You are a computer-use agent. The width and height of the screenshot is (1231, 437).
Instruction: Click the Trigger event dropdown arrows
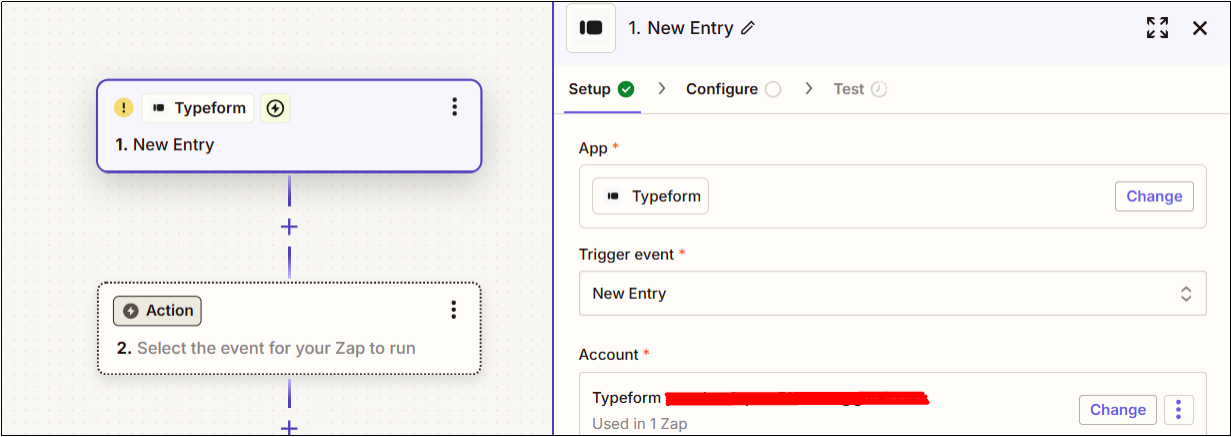1186,294
